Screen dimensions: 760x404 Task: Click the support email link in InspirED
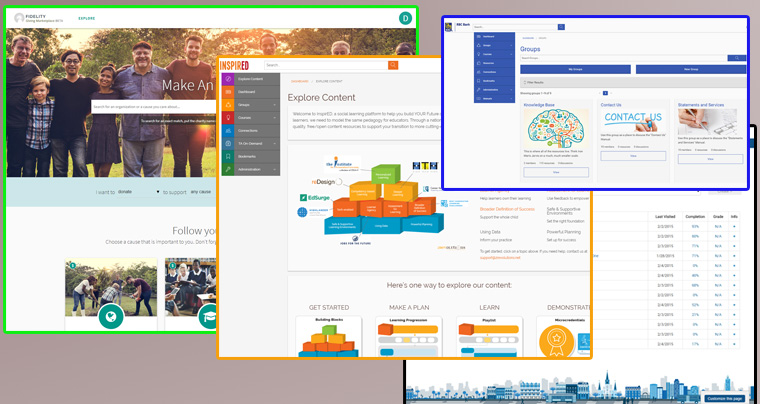tap(500, 258)
